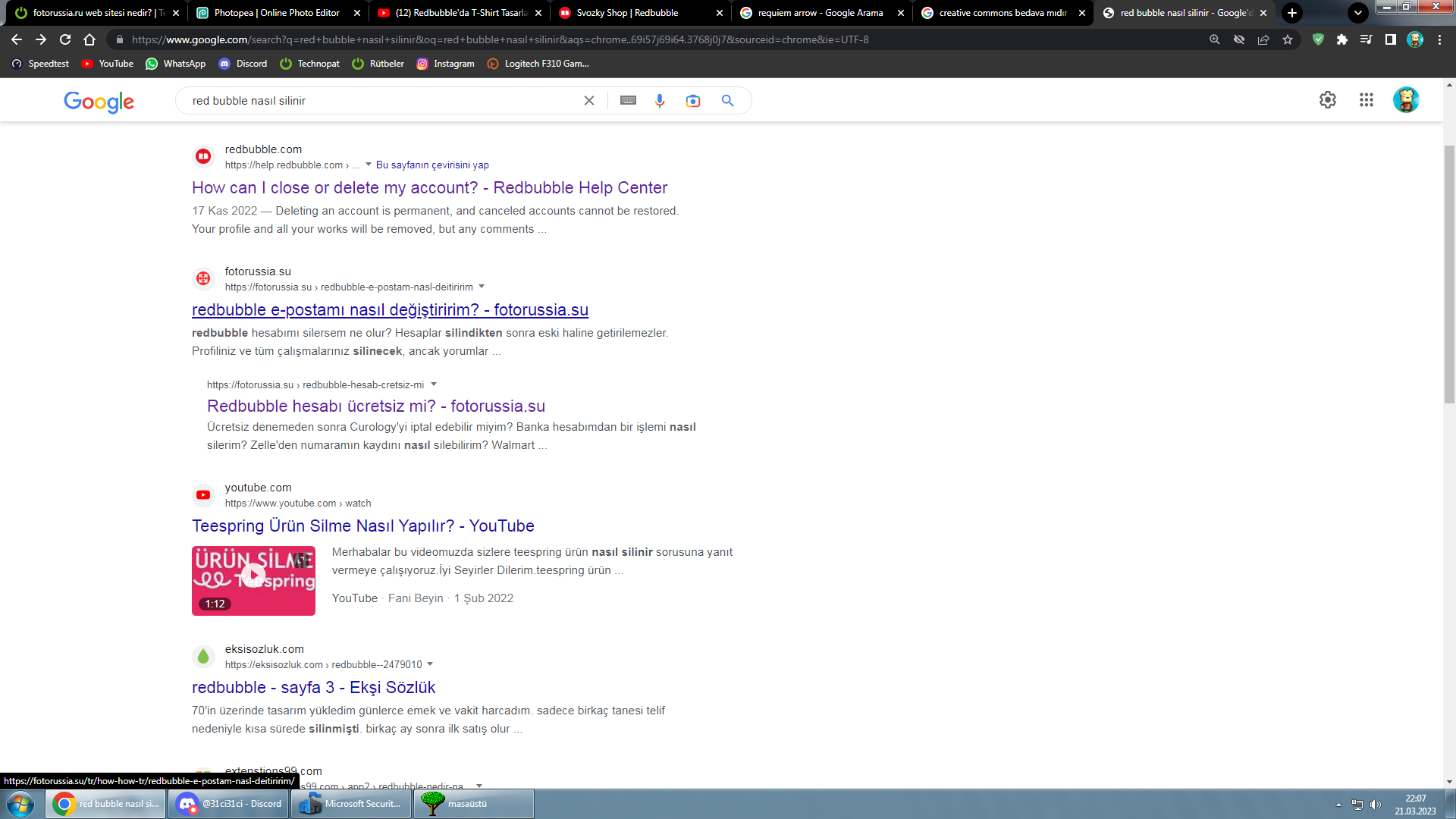This screenshot has width=1456, height=819.
Task: Reload the current page
Action: click(65, 39)
